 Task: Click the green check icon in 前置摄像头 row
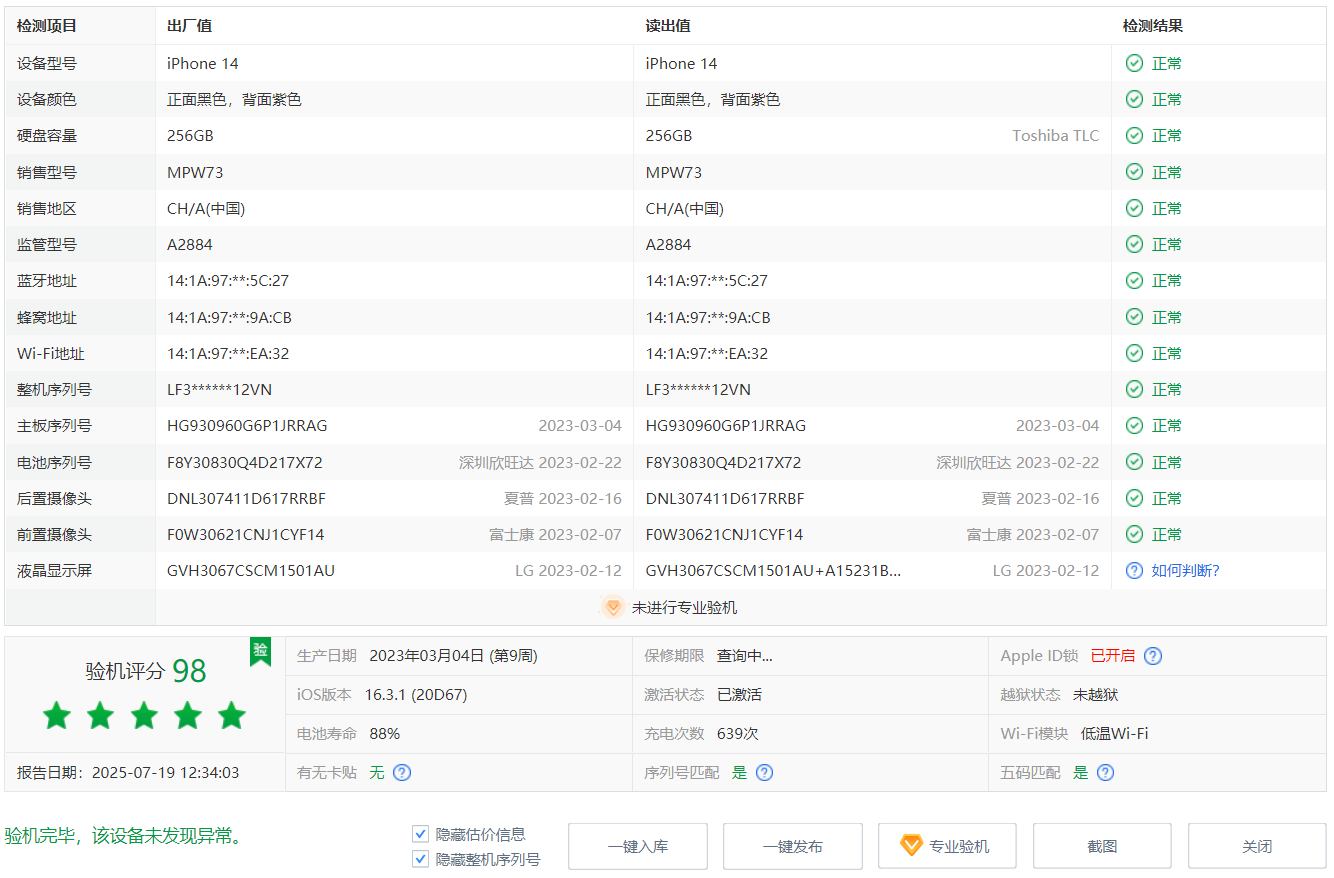pyautogui.click(x=1134, y=534)
